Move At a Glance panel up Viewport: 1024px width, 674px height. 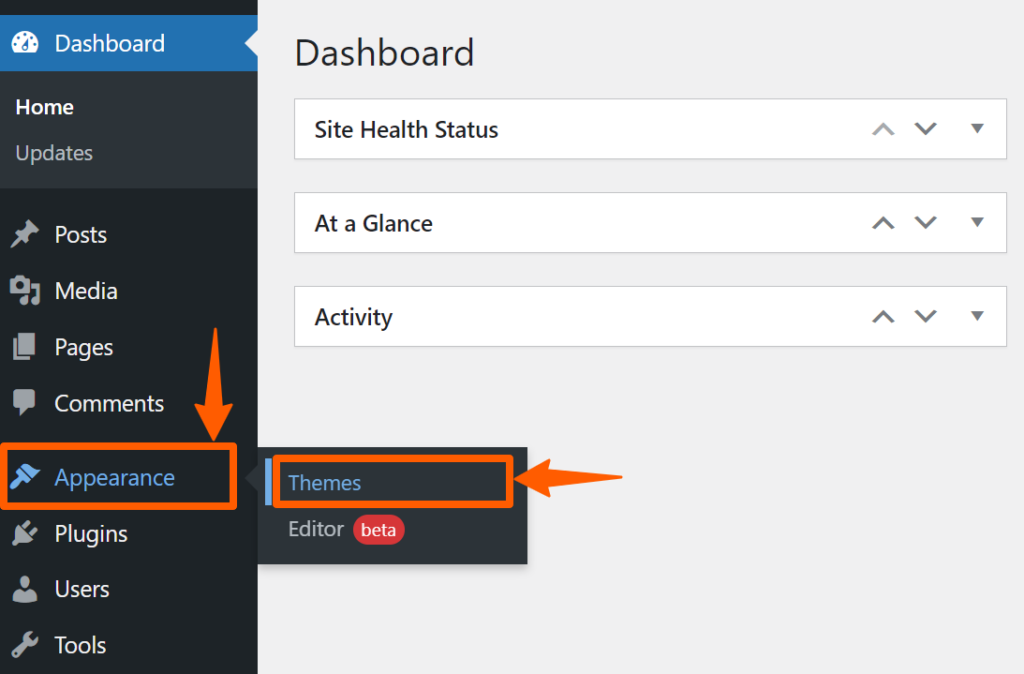tap(883, 223)
